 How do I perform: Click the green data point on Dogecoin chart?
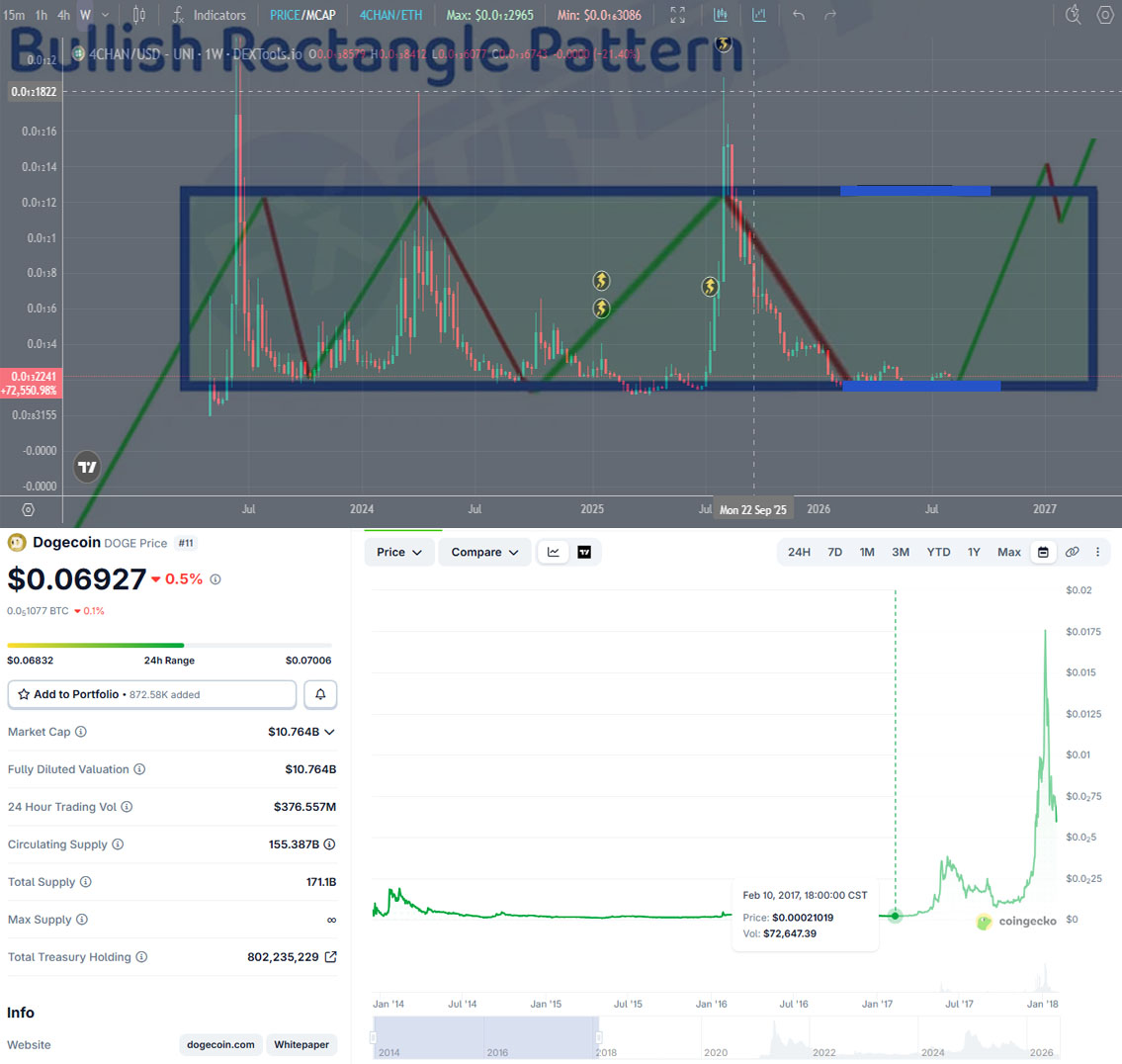(896, 916)
